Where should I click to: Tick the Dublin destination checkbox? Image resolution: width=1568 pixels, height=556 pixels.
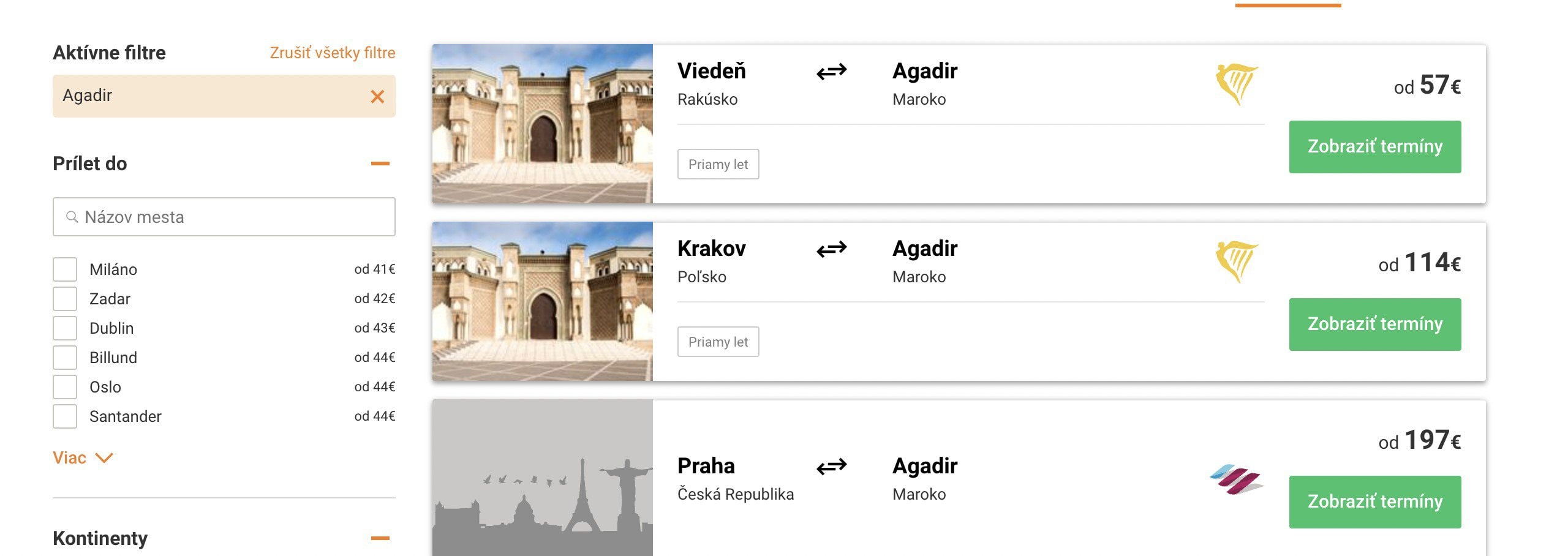tap(65, 328)
